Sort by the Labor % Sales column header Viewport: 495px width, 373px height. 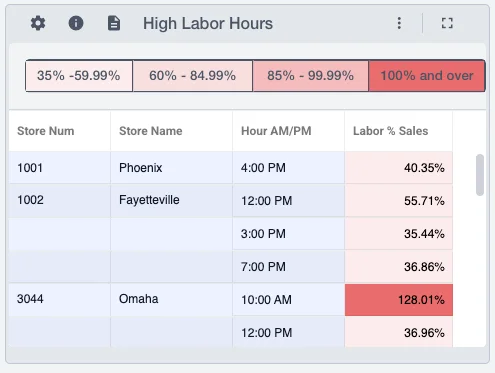[x=398, y=131]
